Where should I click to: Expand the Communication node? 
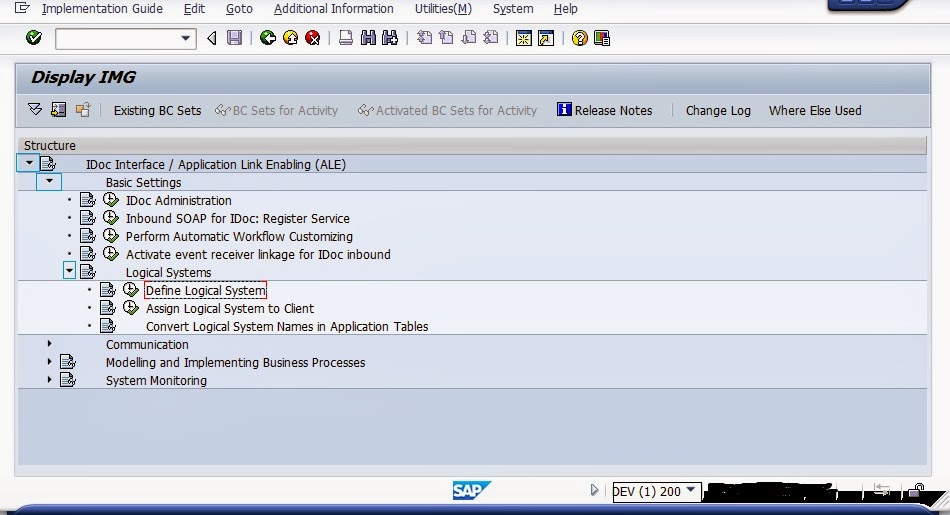tap(50, 344)
